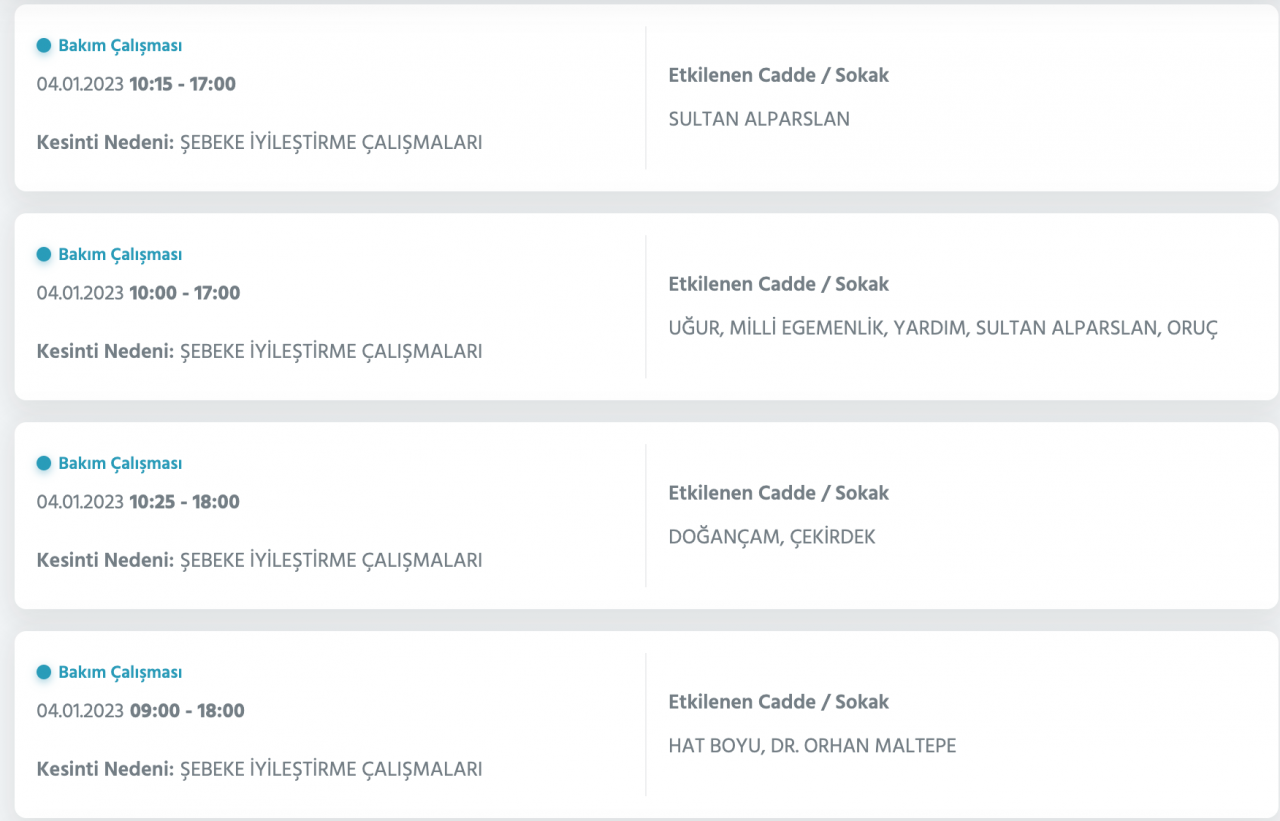Select Bakım Çalışması label above 10:00 - 17:00
Screen dimensions: 1280x821
(x=120, y=254)
